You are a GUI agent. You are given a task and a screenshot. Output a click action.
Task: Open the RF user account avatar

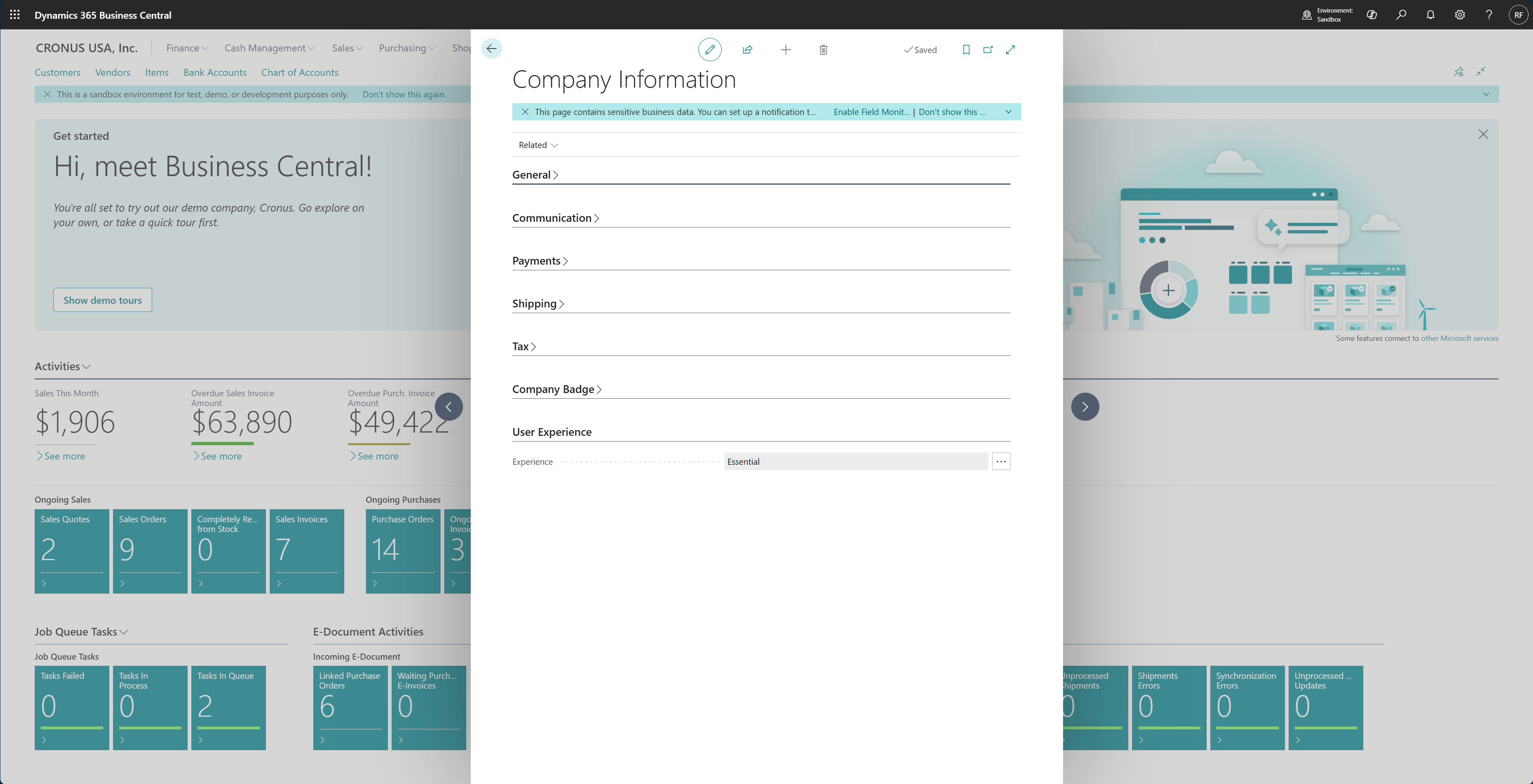pyautogui.click(x=1518, y=15)
